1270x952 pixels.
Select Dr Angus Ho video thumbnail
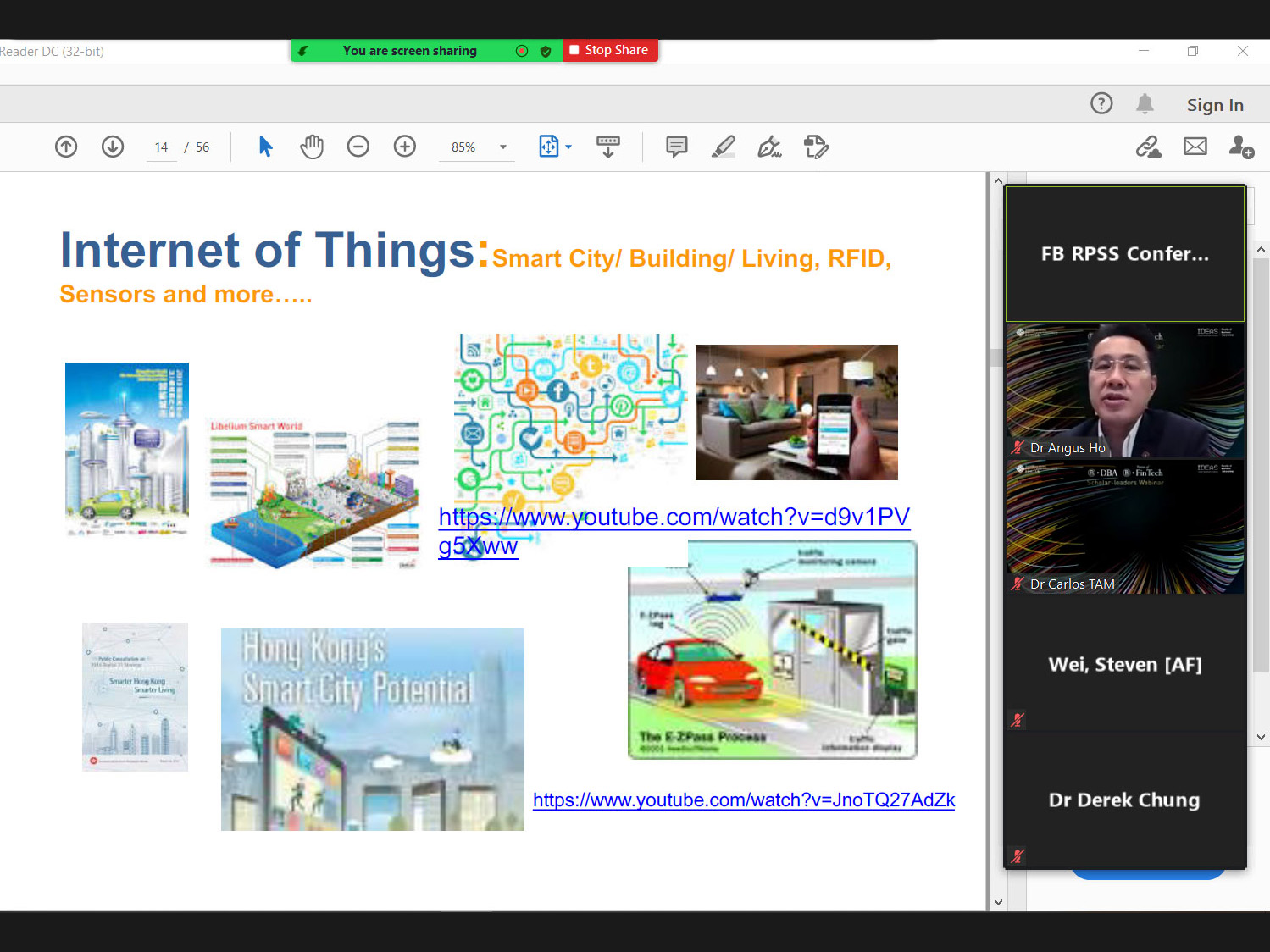1124,390
